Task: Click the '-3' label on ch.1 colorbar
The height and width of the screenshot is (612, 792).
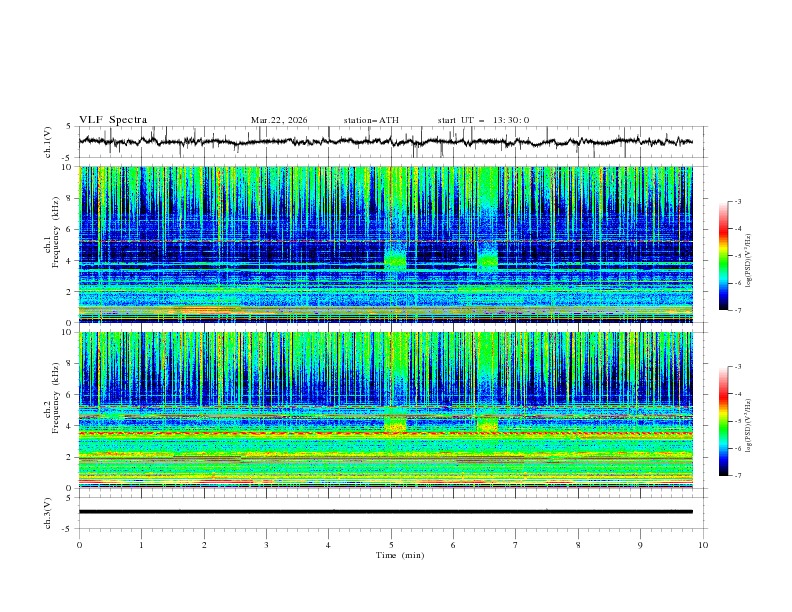Action: point(737,201)
